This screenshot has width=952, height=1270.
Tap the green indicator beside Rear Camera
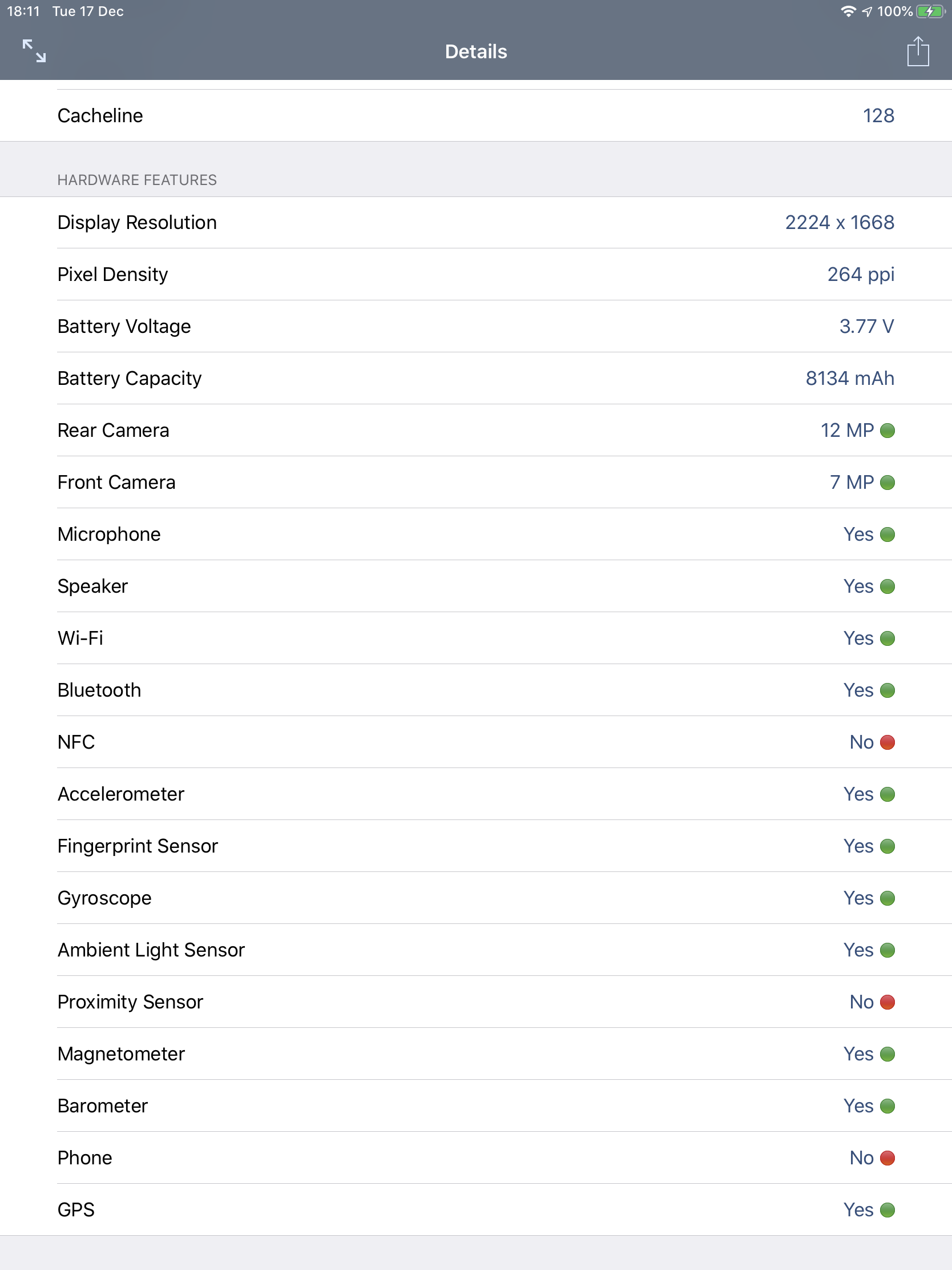pos(886,431)
